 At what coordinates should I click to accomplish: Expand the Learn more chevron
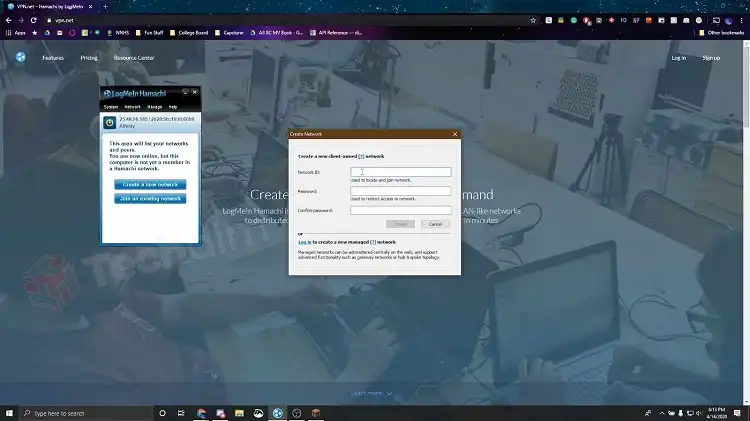[x=389, y=394]
